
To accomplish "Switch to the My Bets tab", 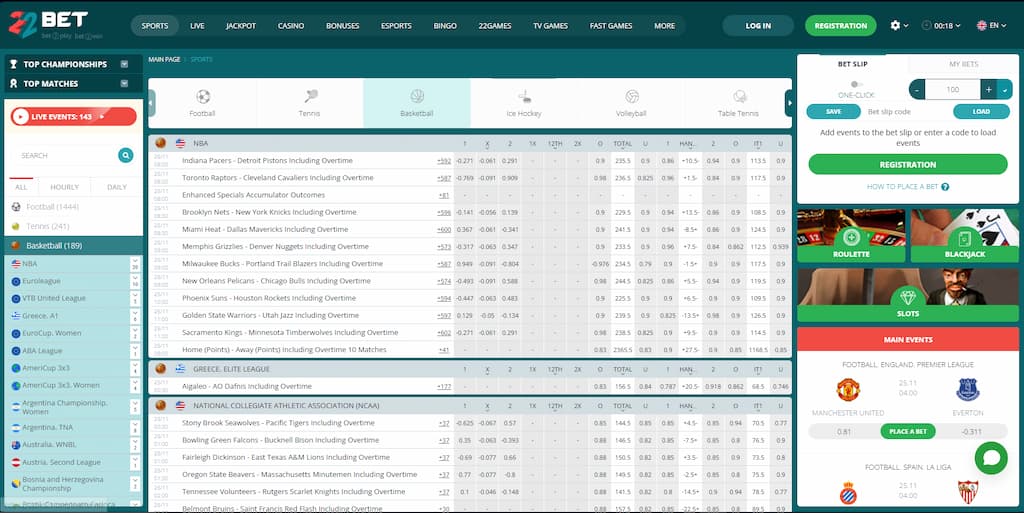I will [964, 64].
